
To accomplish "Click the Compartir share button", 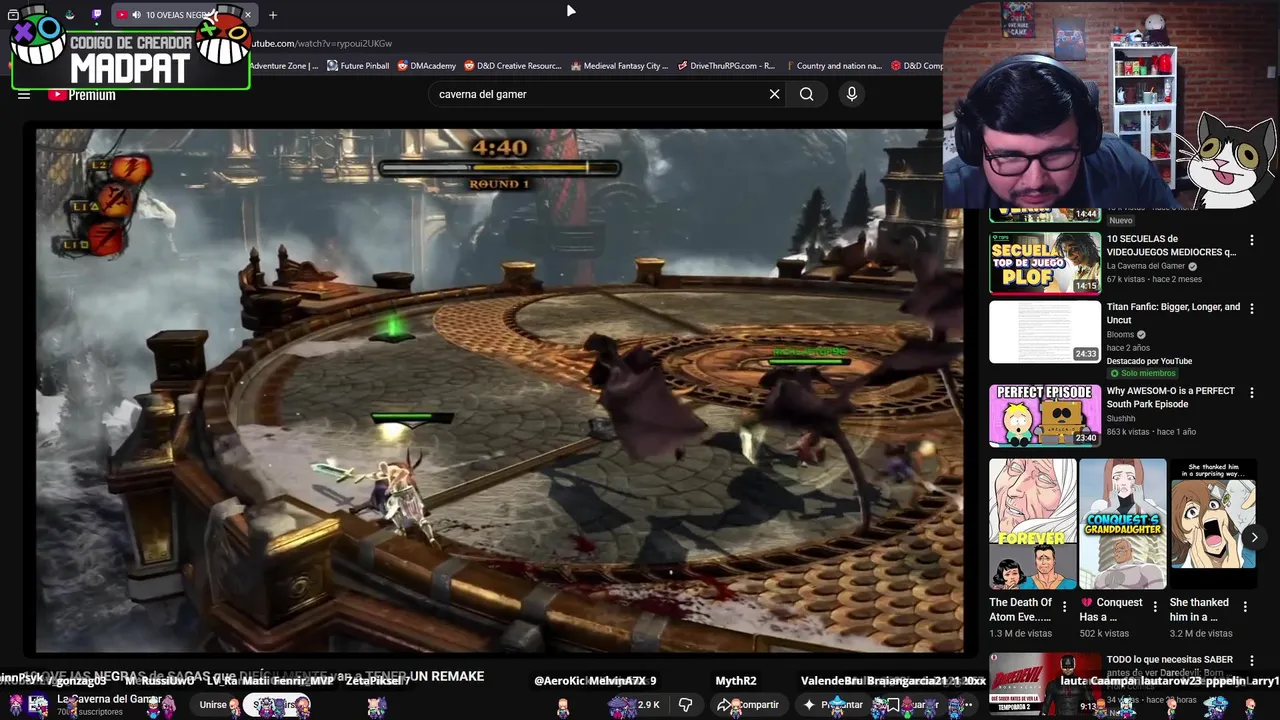I will (x=748, y=705).
